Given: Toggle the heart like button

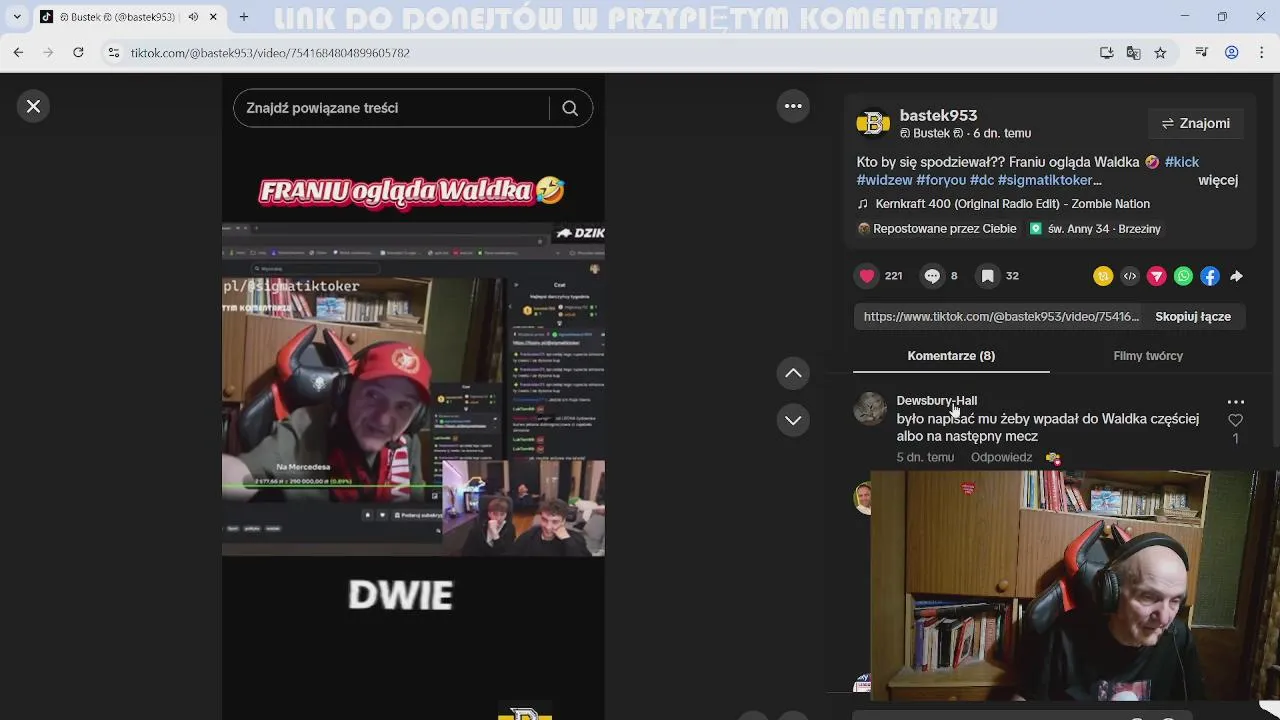Looking at the screenshot, I should pyautogui.click(x=867, y=276).
